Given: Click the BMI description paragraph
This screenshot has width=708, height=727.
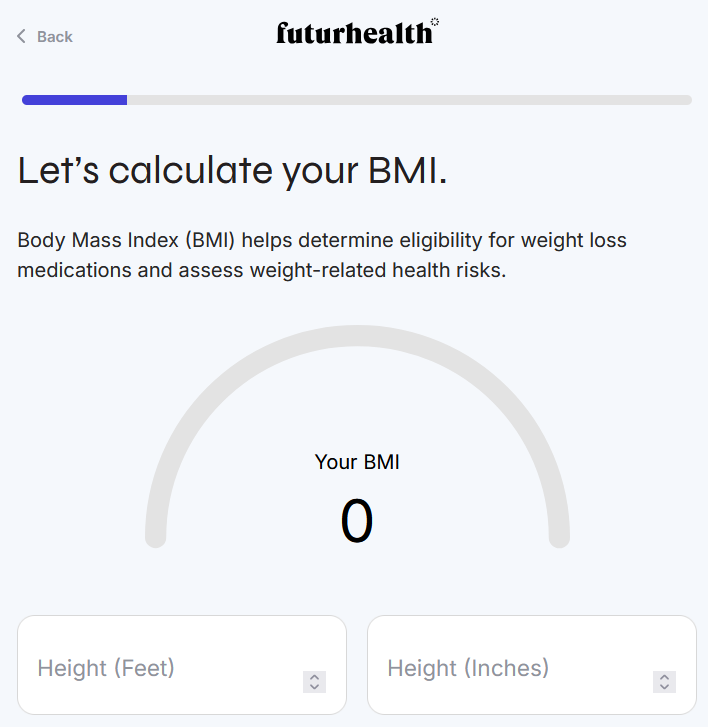Looking at the screenshot, I should tap(322, 256).
